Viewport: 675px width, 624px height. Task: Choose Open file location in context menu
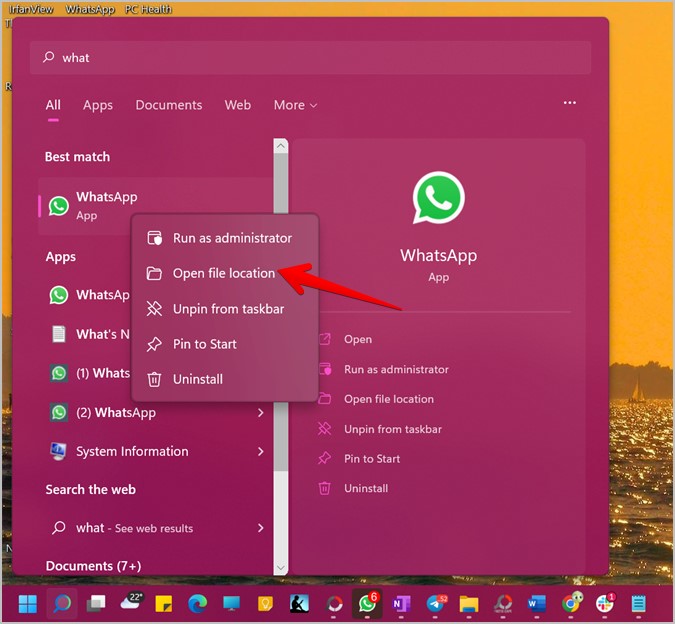click(x=225, y=273)
